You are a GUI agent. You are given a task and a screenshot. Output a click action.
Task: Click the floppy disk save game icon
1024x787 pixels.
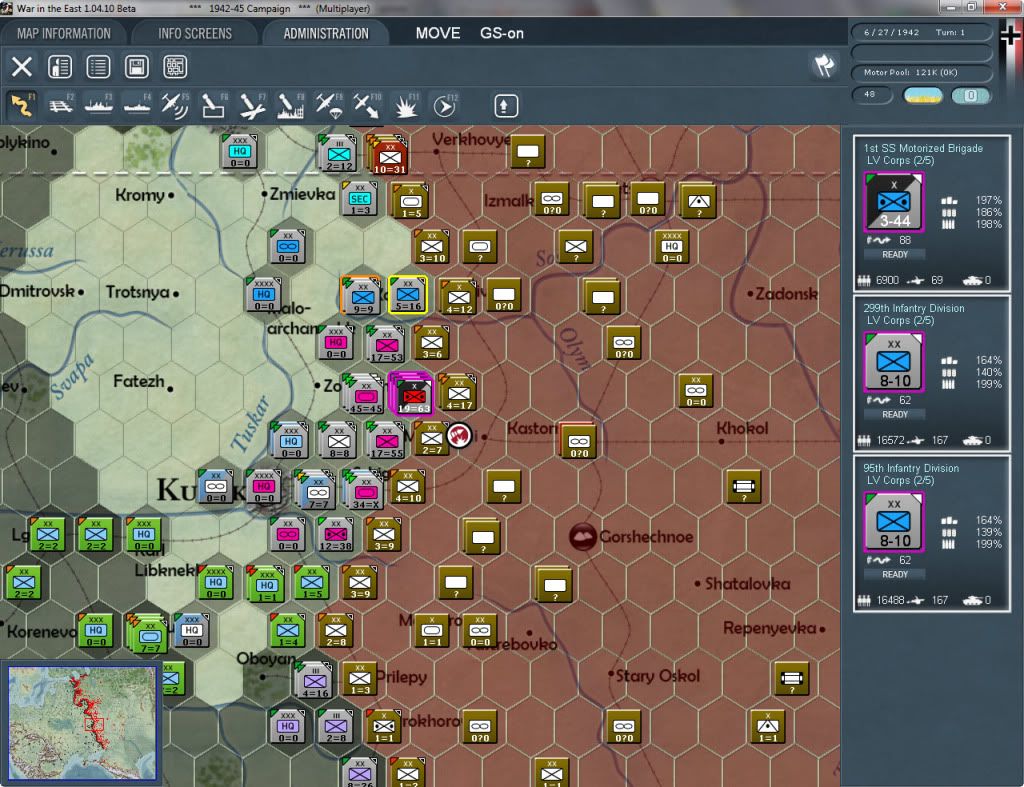(136, 67)
